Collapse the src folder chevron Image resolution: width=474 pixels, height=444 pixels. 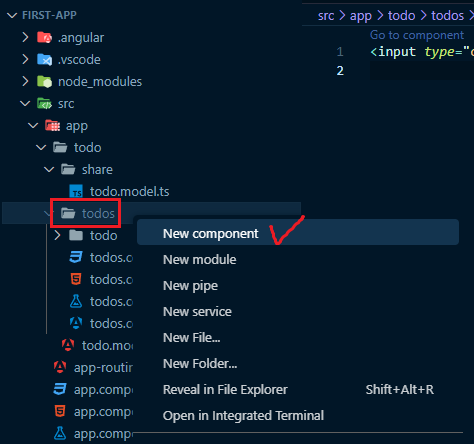tap(25, 103)
